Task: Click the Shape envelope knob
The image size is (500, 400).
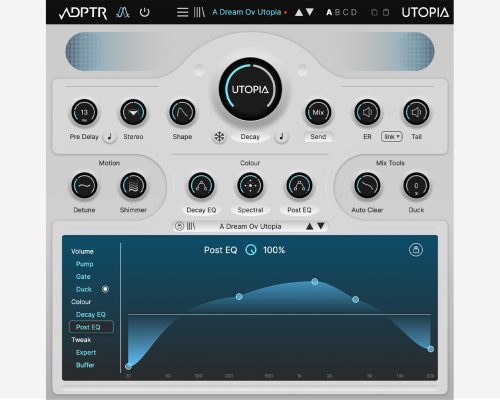Action: (x=182, y=112)
